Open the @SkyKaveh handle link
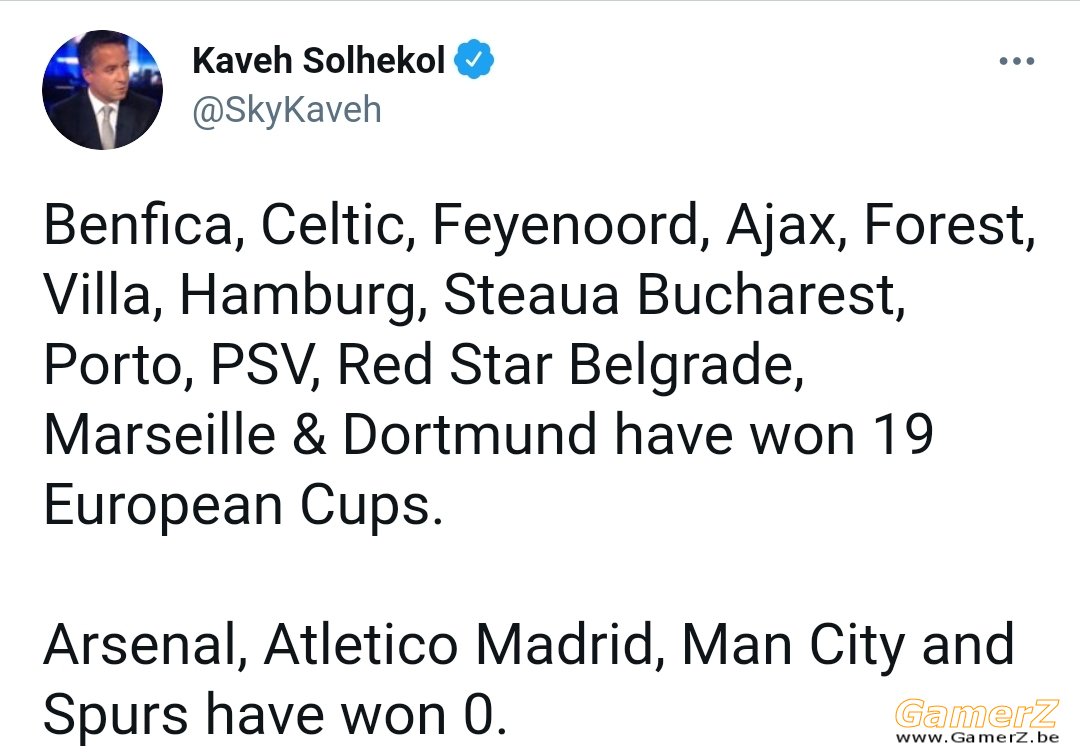 (287, 110)
